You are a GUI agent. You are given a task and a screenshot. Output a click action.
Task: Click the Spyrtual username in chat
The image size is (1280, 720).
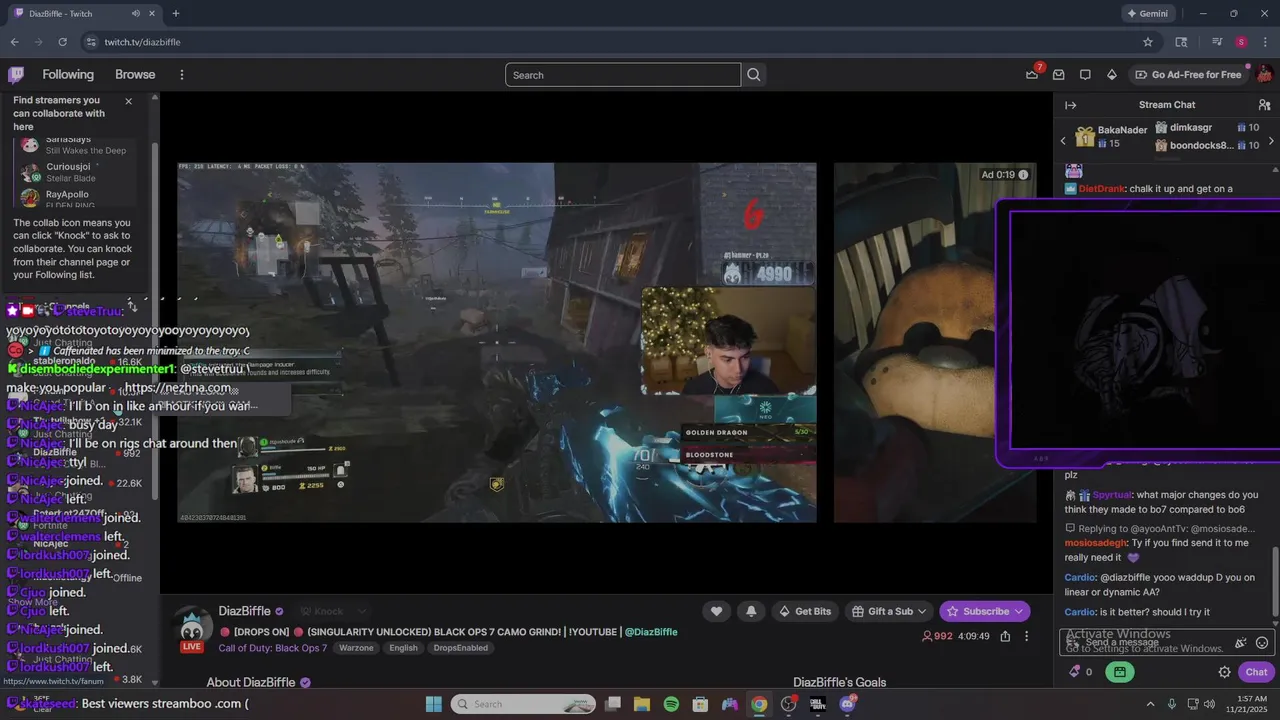click(x=1112, y=495)
